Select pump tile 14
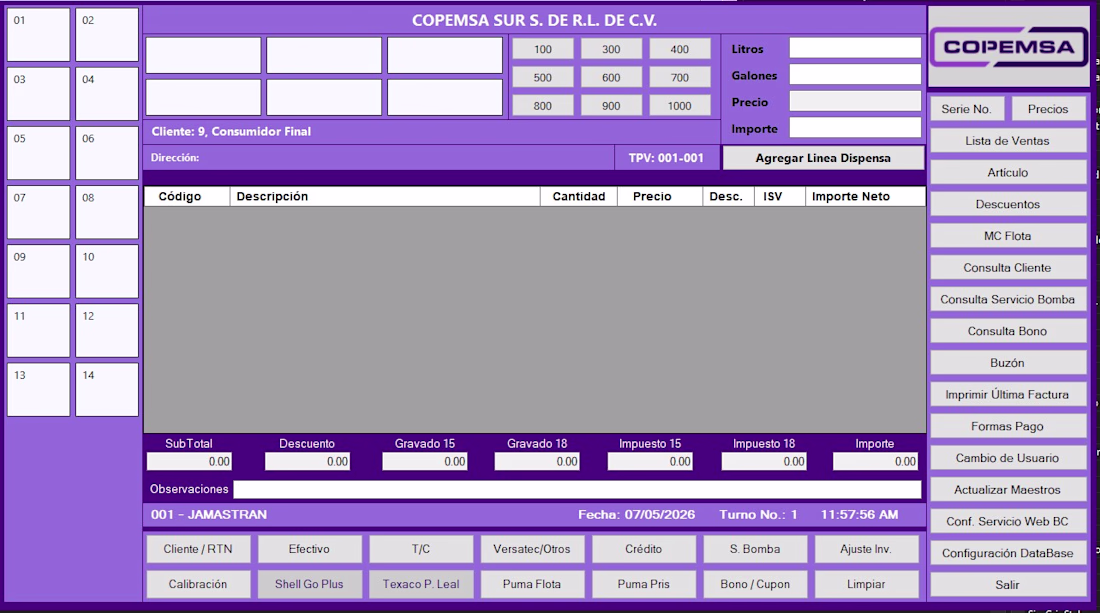The height and width of the screenshot is (613, 1100). tap(107, 390)
